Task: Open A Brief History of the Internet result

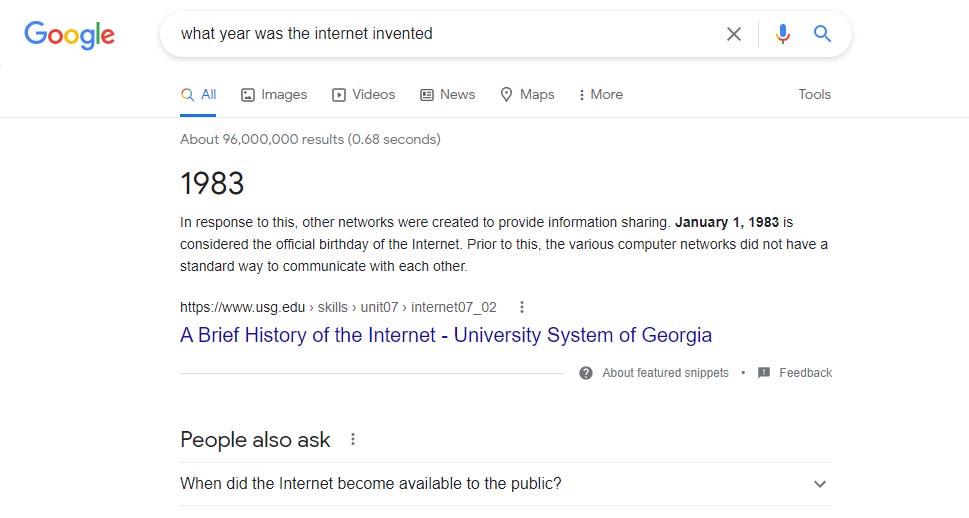Action: (445, 335)
